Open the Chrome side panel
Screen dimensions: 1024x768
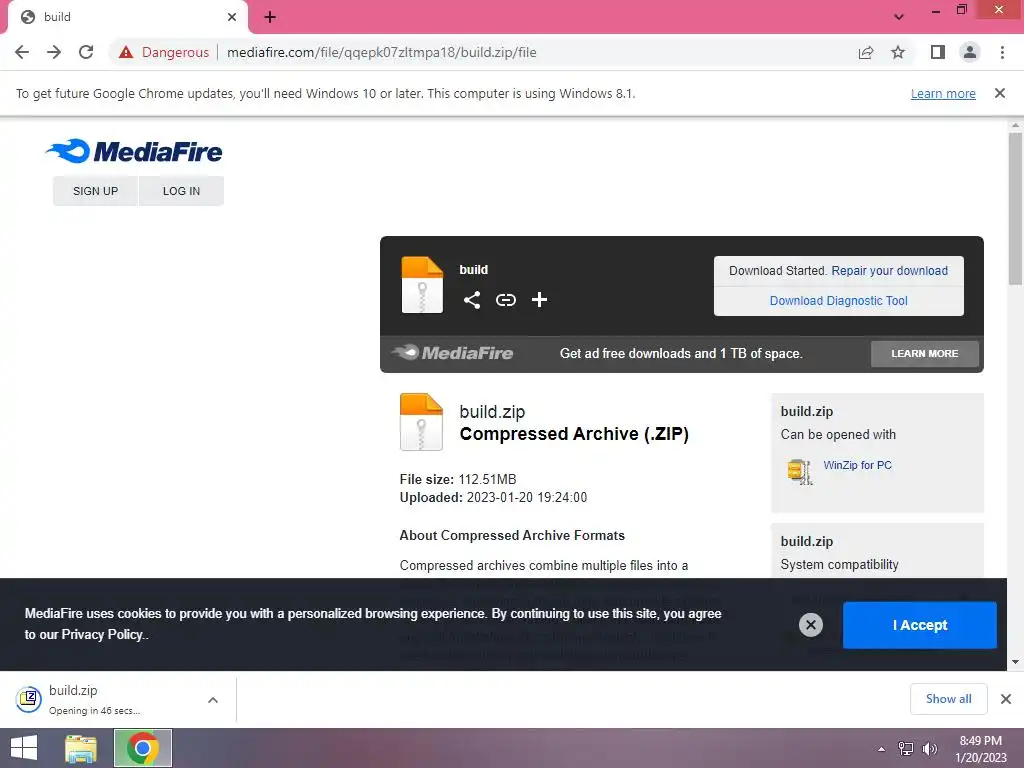(x=938, y=52)
